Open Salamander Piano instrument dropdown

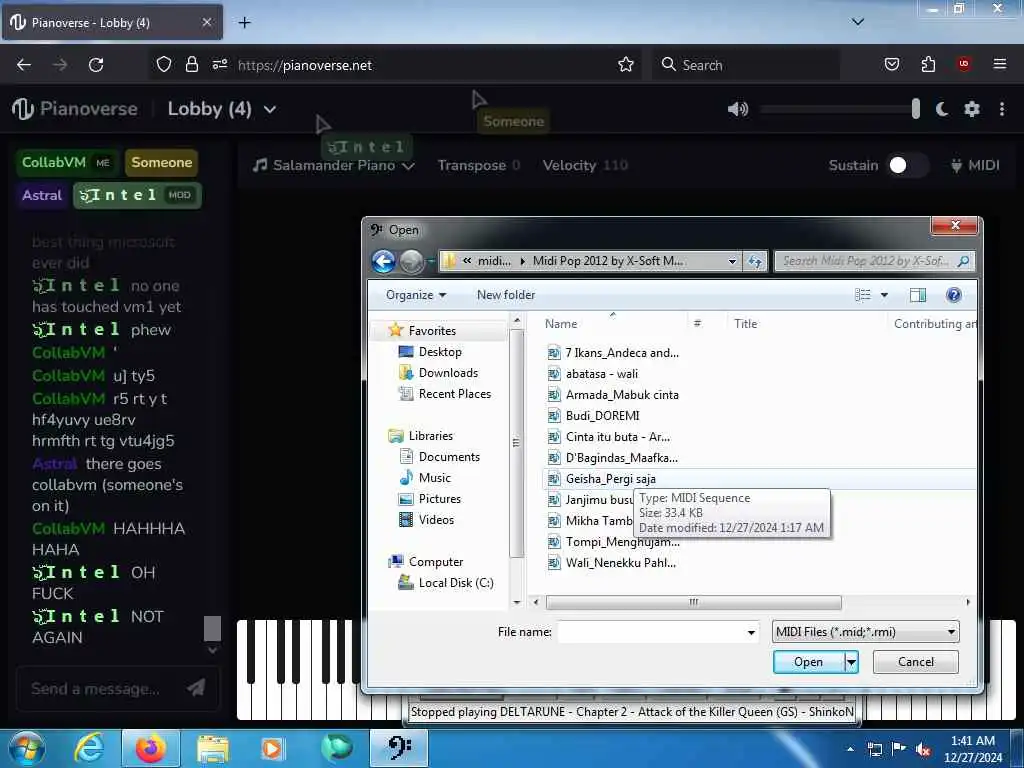pyautogui.click(x=334, y=165)
